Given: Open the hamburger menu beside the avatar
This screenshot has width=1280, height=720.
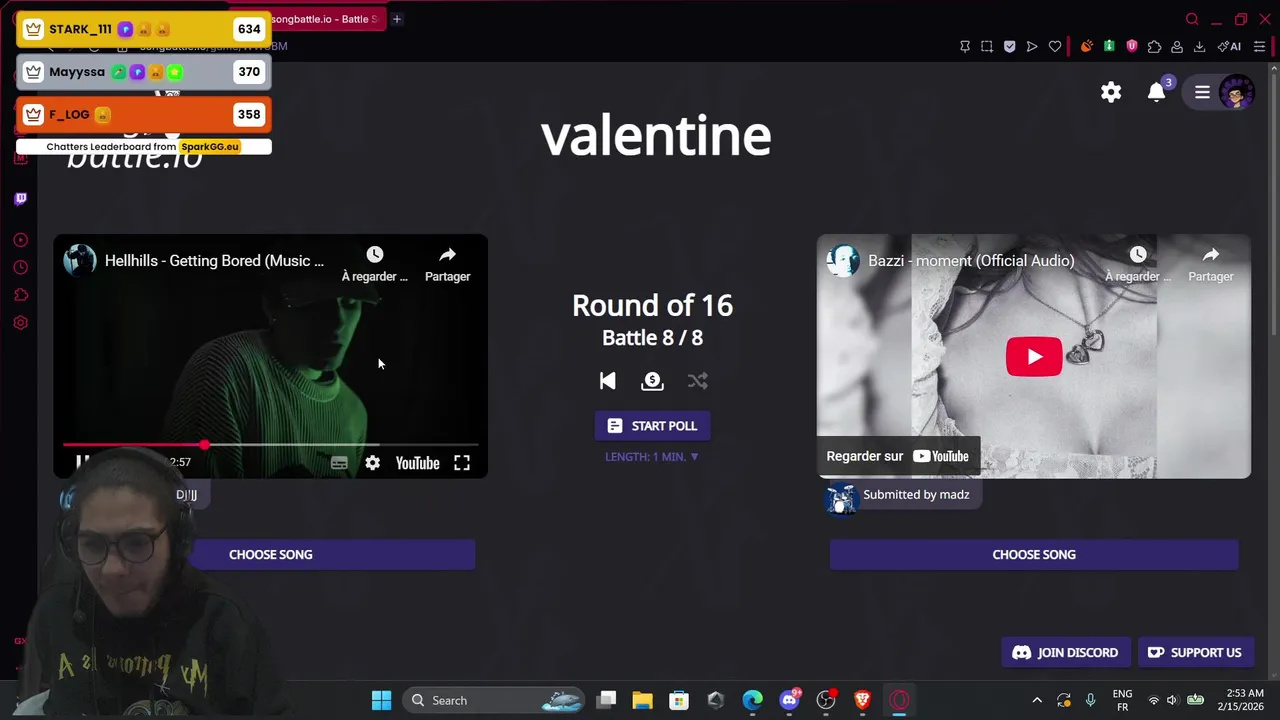Looking at the screenshot, I should [1202, 92].
